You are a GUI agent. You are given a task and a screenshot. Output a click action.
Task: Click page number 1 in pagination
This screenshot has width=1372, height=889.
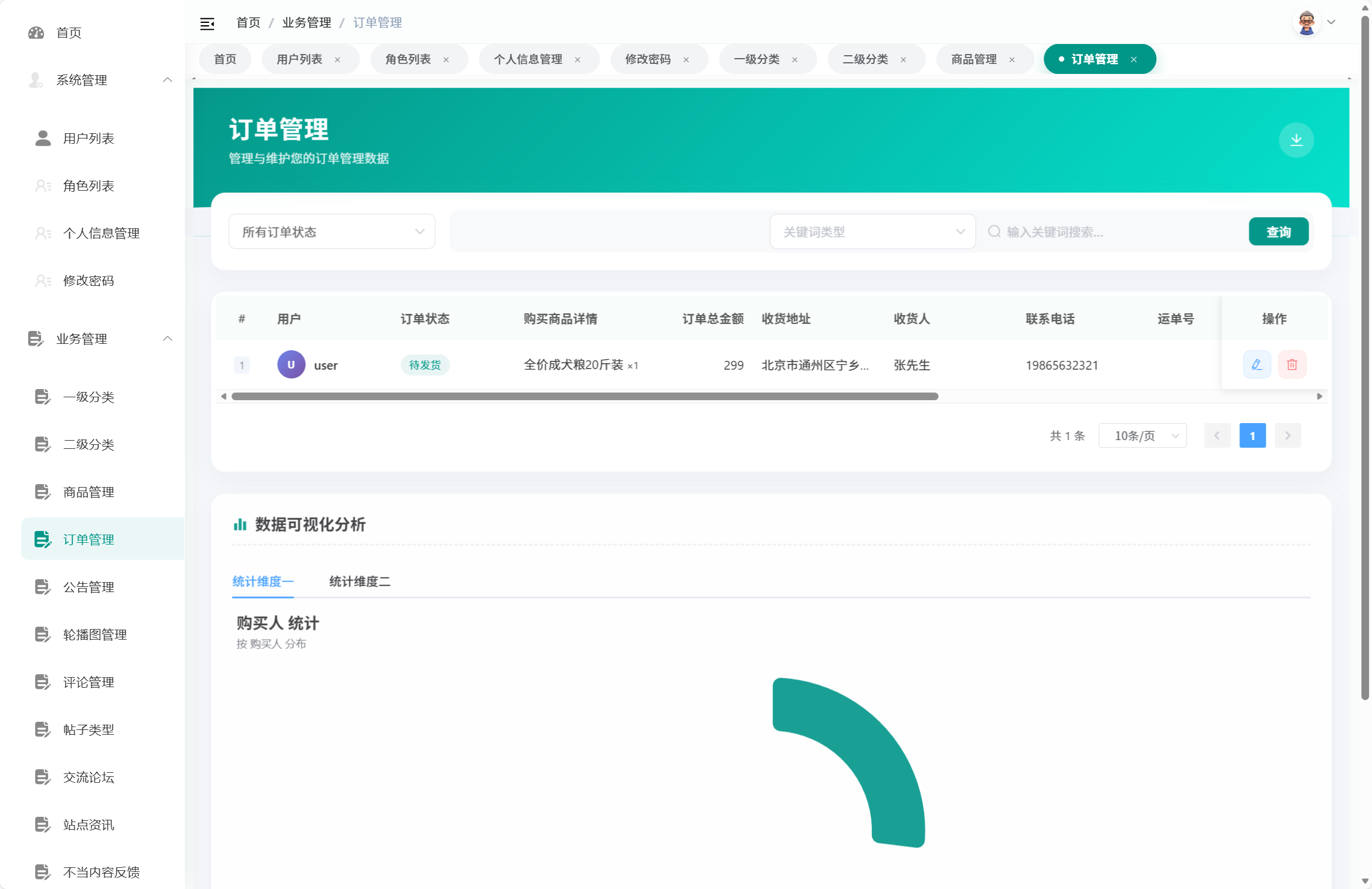point(1253,435)
